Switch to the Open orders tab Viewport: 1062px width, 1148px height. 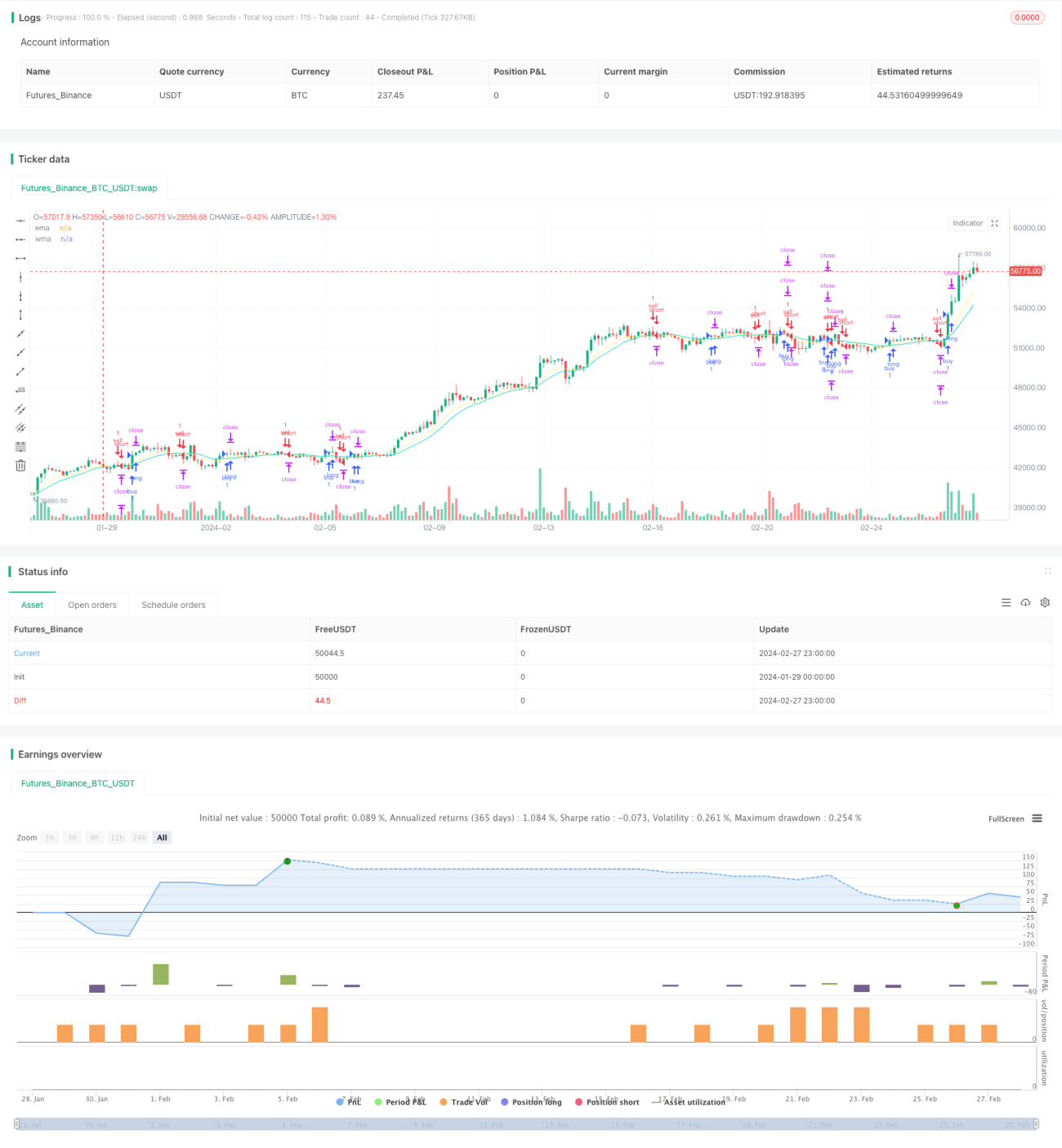tap(92, 605)
